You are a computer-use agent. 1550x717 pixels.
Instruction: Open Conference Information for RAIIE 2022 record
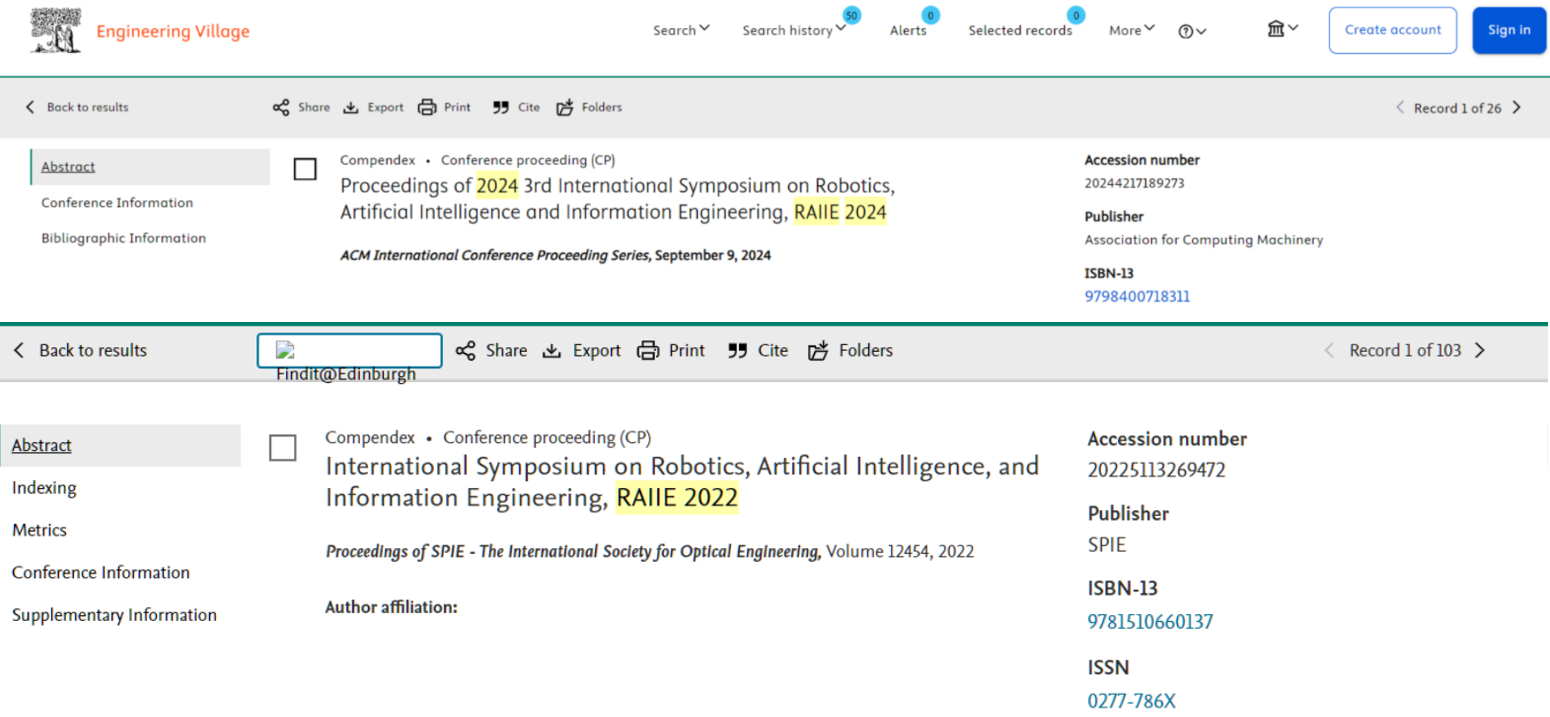[101, 572]
